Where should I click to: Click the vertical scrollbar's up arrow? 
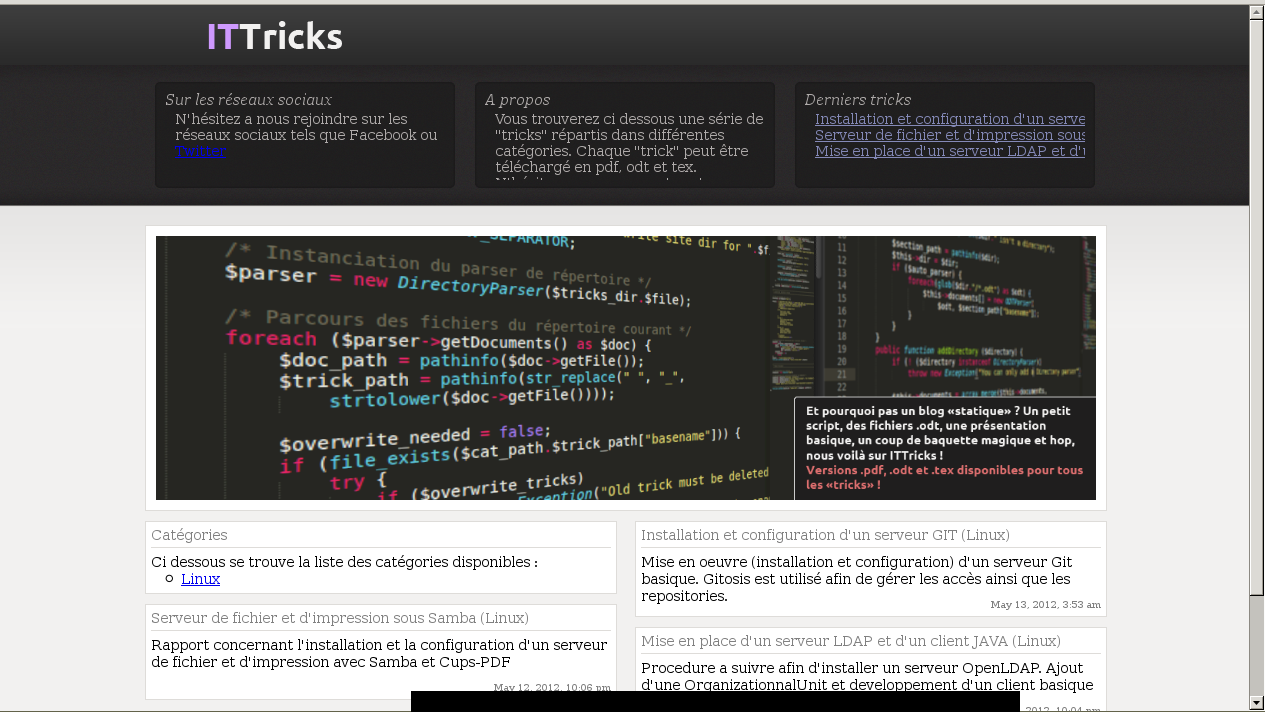(1257, 12)
